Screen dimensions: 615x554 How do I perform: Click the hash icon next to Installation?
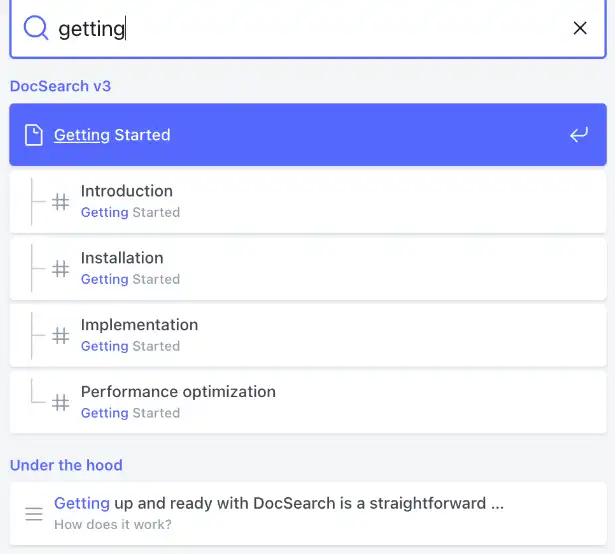click(60, 269)
